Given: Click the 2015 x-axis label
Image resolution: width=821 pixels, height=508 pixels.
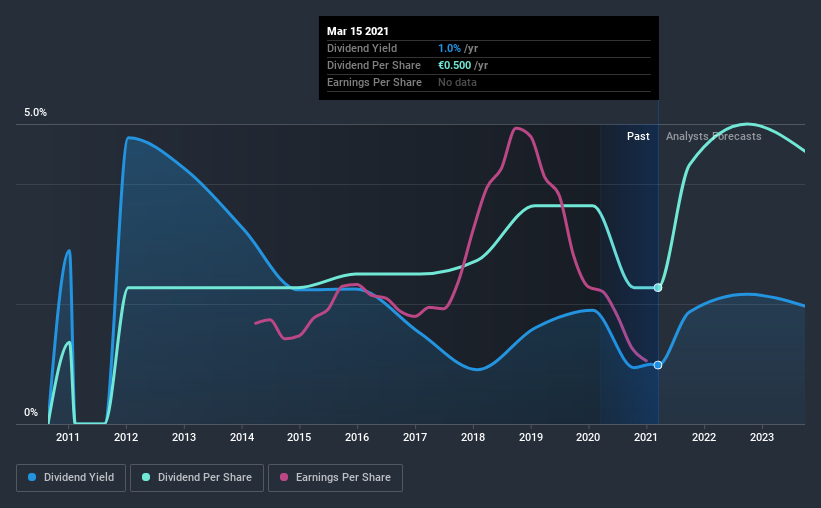Looking at the screenshot, I should [299, 437].
